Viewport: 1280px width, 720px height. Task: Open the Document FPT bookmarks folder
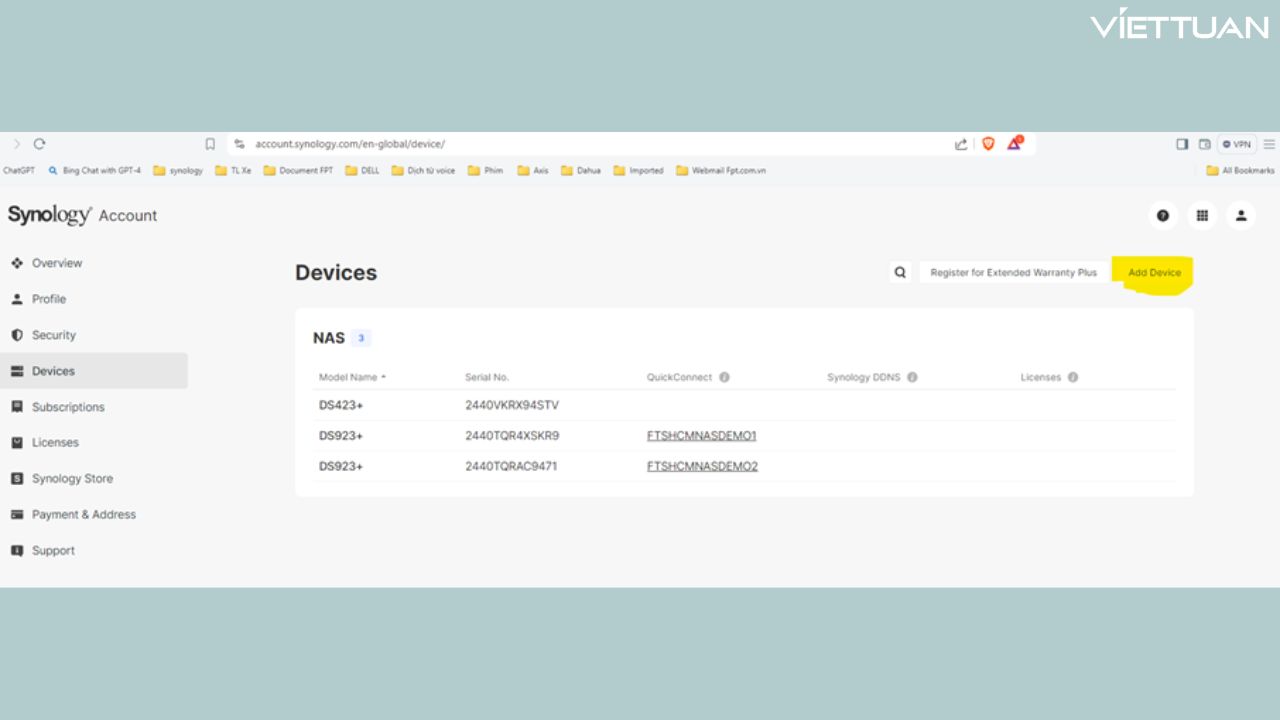click(x=298, y=171)
